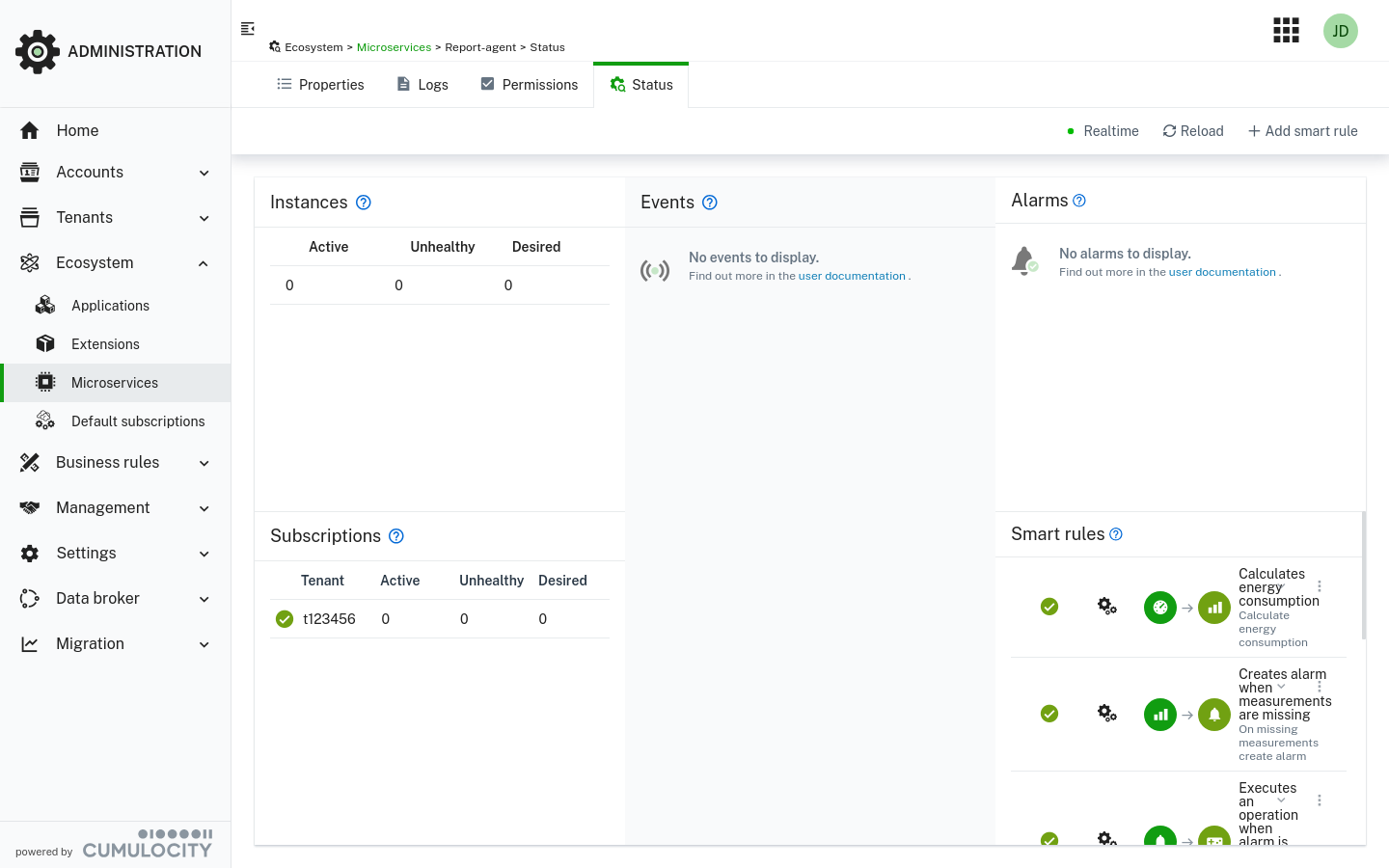
Task: Click Realtime indicator with green dot
Action: point(1103,131)
